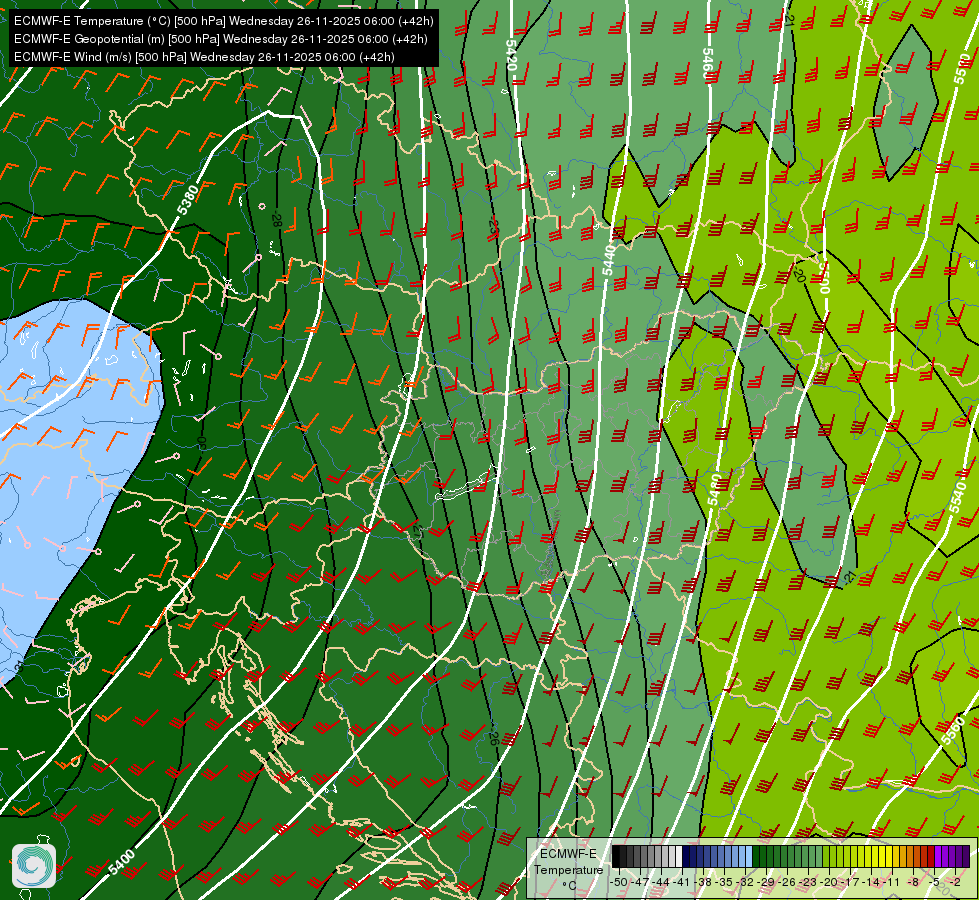Click the yellow legend swatch above -14
The image size is (979, 900).
875,856
